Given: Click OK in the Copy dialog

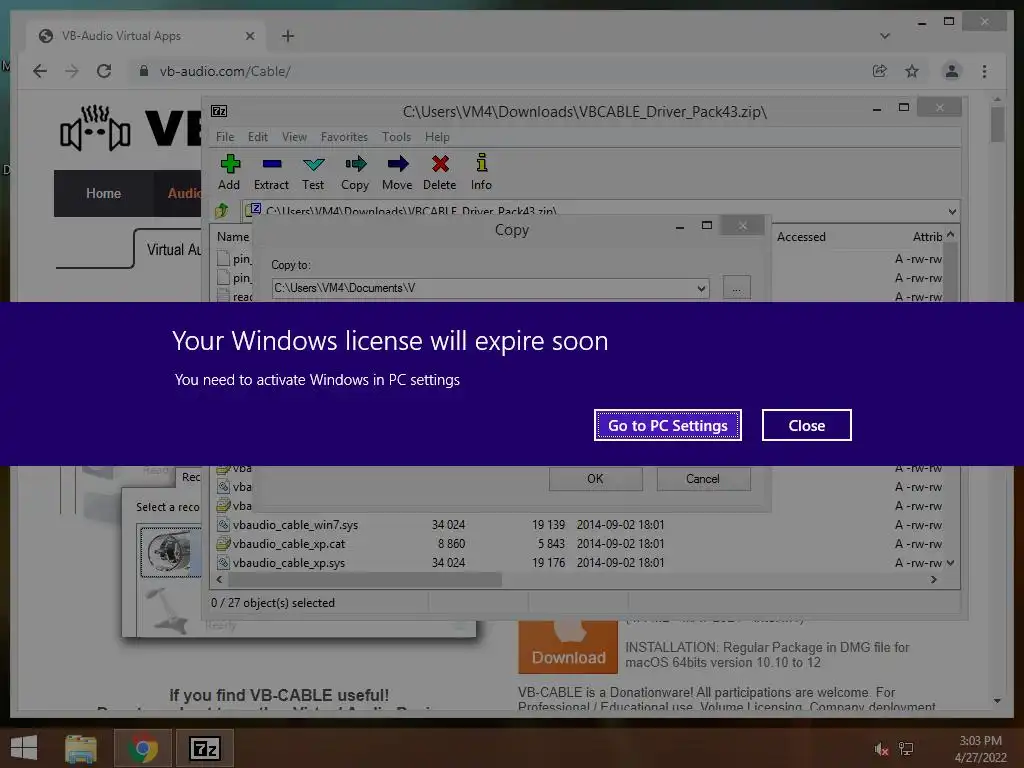Looking at the screenshot, I should [x=596, y=479].
